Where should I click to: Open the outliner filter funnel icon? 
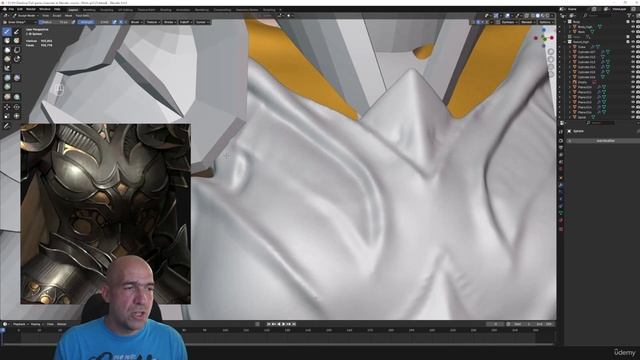[629, 16]
